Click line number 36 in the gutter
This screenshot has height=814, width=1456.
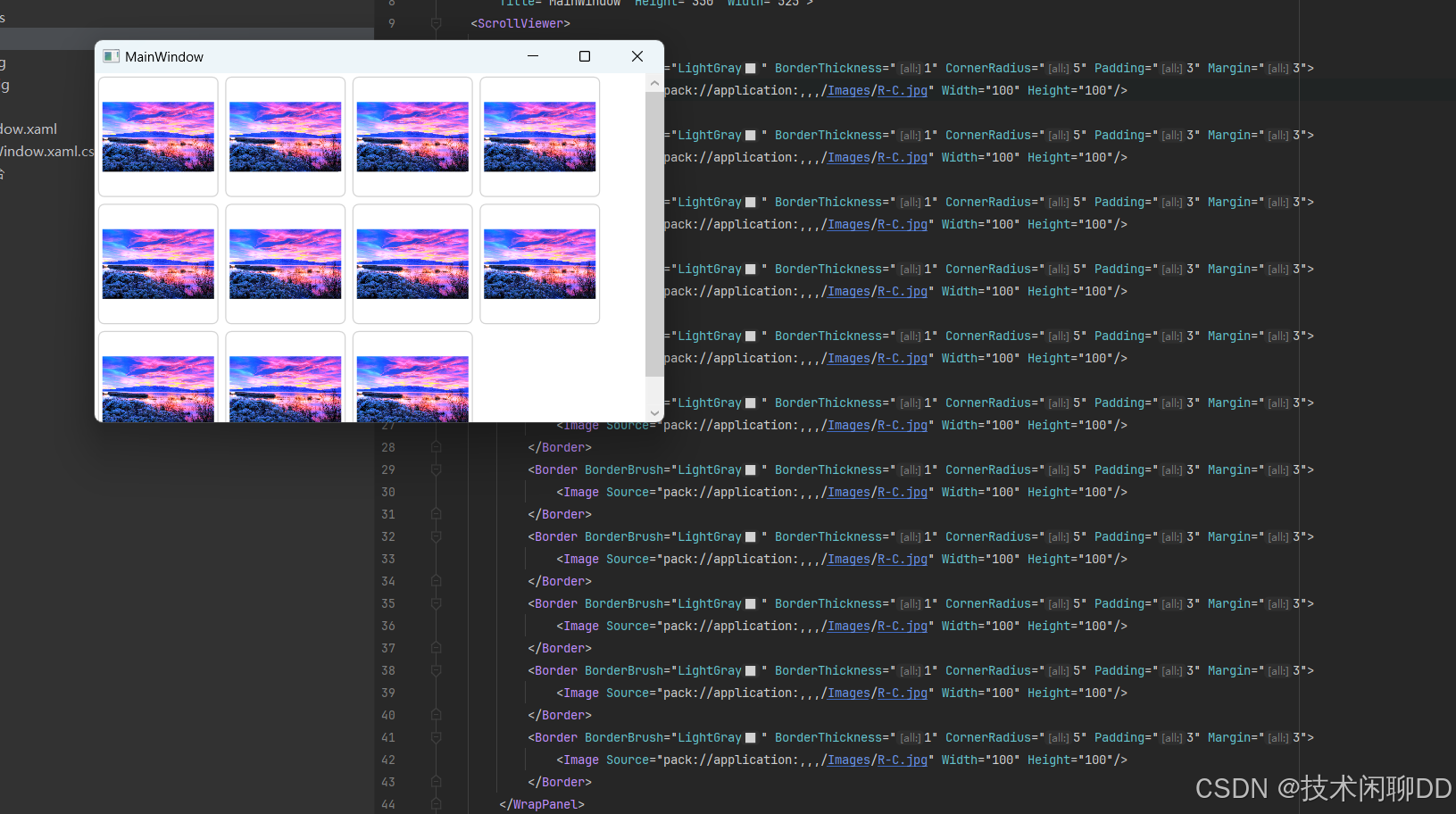click(x=388, y=626)
